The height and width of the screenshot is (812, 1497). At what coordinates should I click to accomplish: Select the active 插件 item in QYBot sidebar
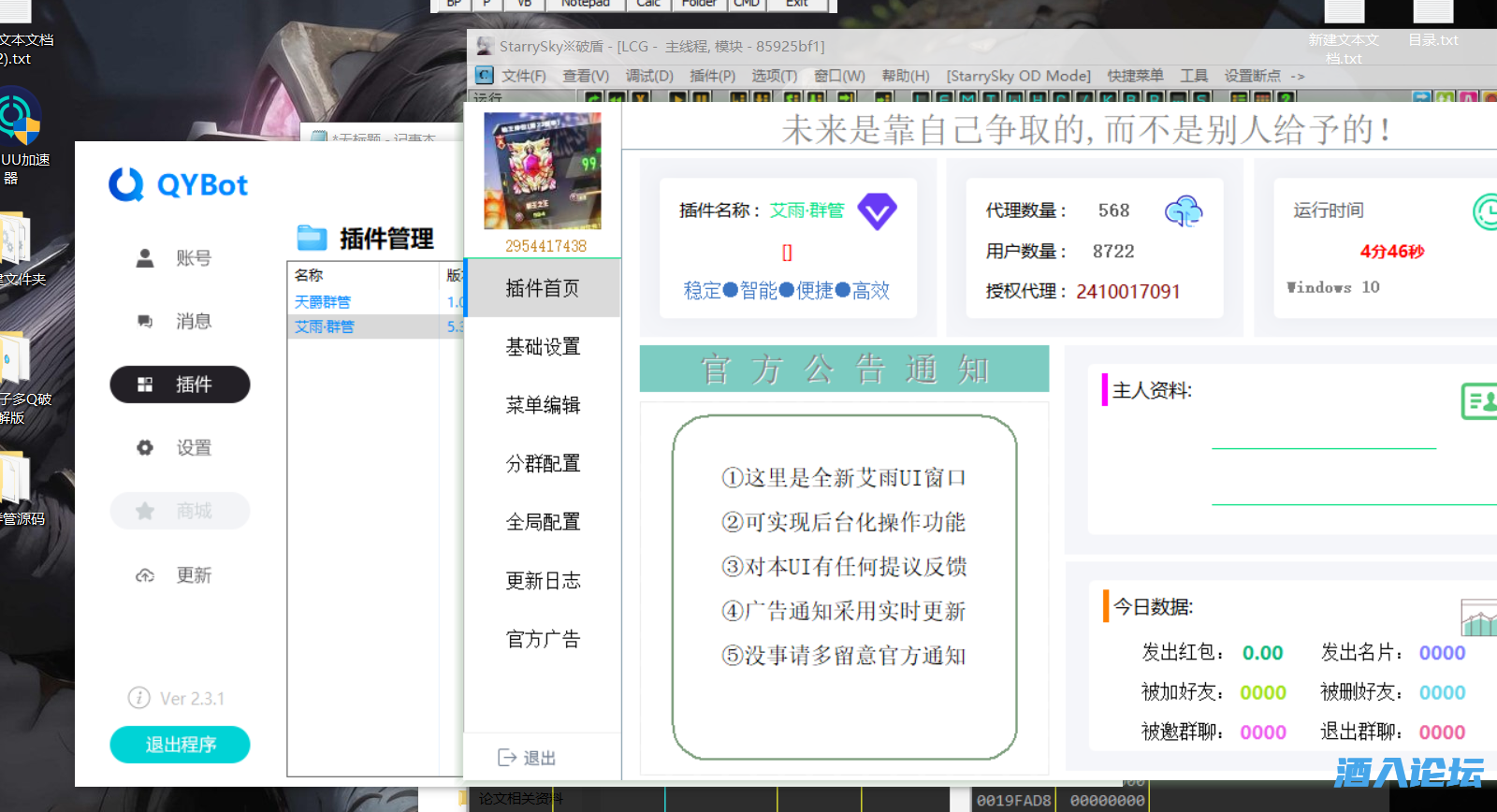tap(180, 384)
